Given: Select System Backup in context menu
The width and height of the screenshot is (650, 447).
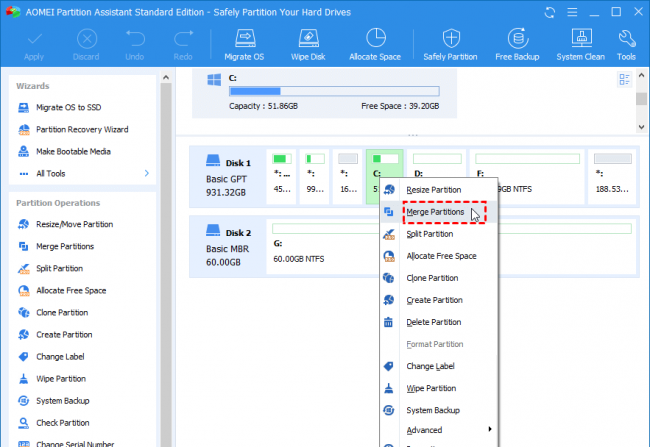Looking at the screenshot, I should (x=439, y=410).
